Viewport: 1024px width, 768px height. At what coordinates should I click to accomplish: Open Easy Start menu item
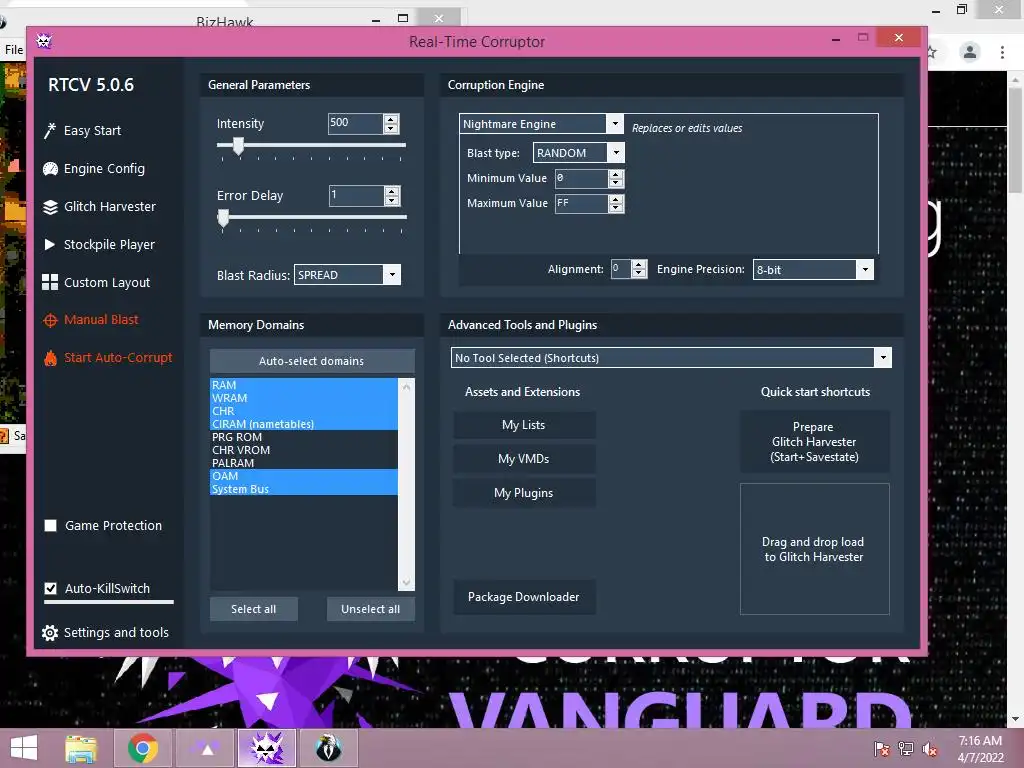pyautogui.click(x=92, y=131)
